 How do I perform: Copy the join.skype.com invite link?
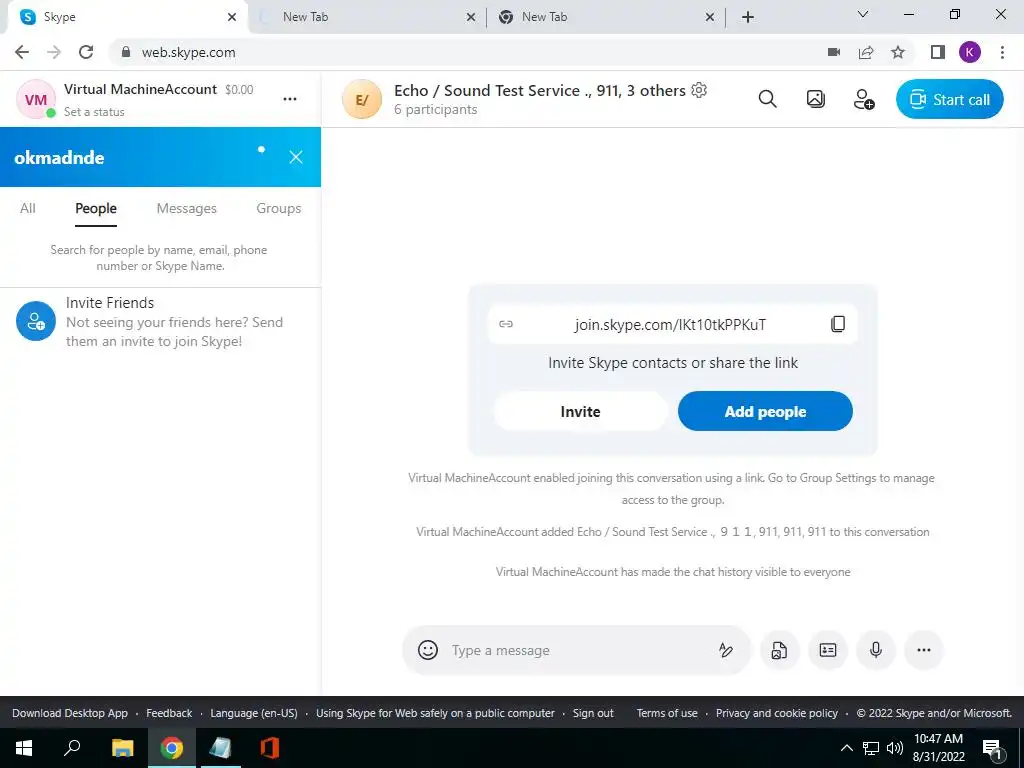[838, 324]
